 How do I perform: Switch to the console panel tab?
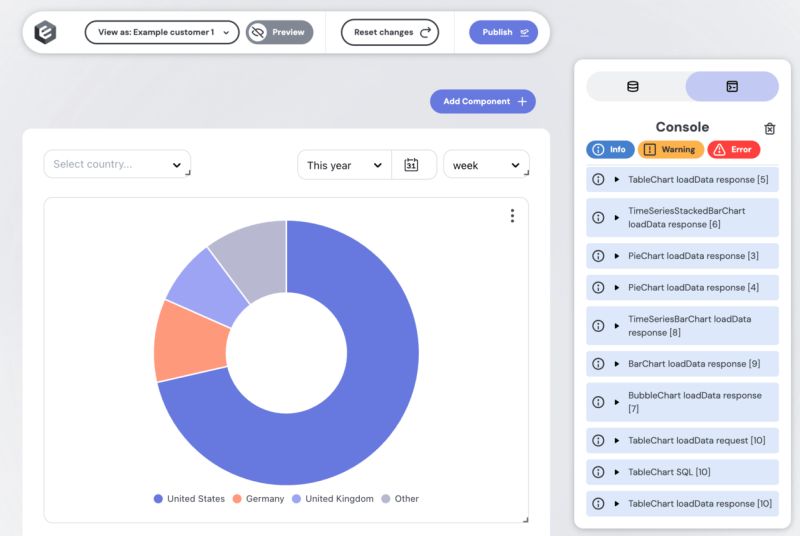click(x=732, y=86)
